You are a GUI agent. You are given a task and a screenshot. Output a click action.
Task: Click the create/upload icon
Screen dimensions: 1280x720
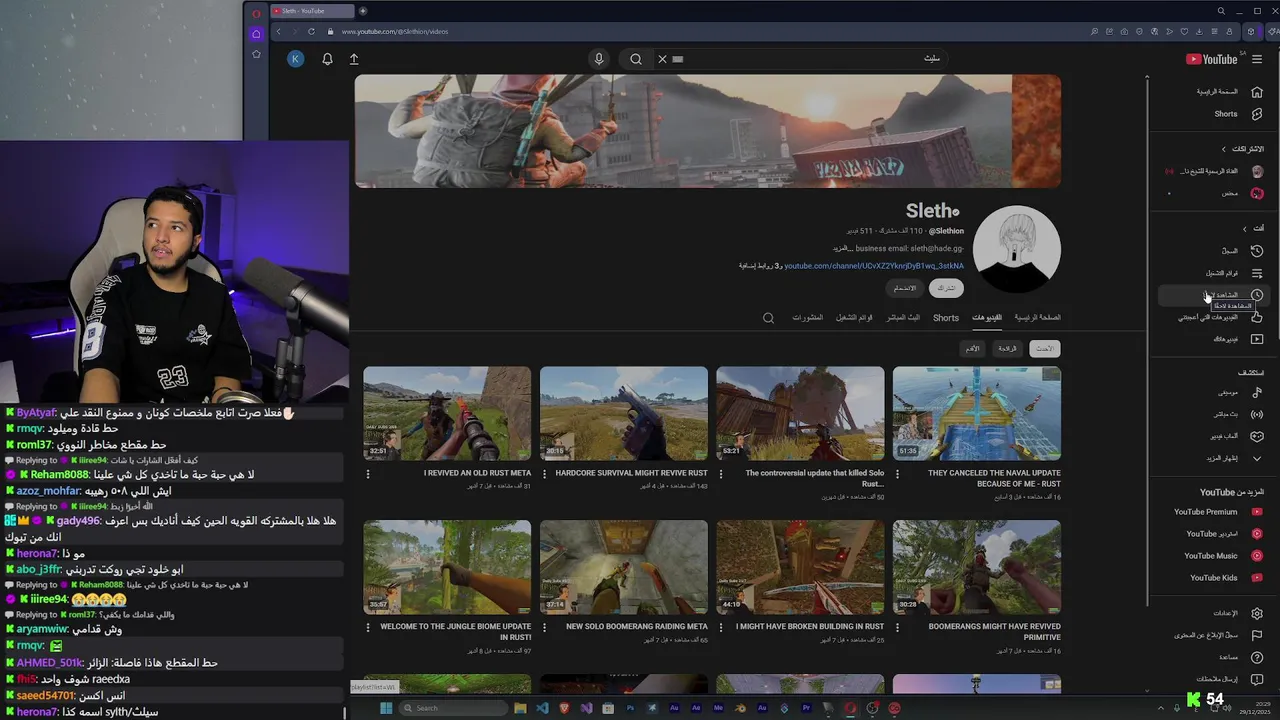(354, 59)
